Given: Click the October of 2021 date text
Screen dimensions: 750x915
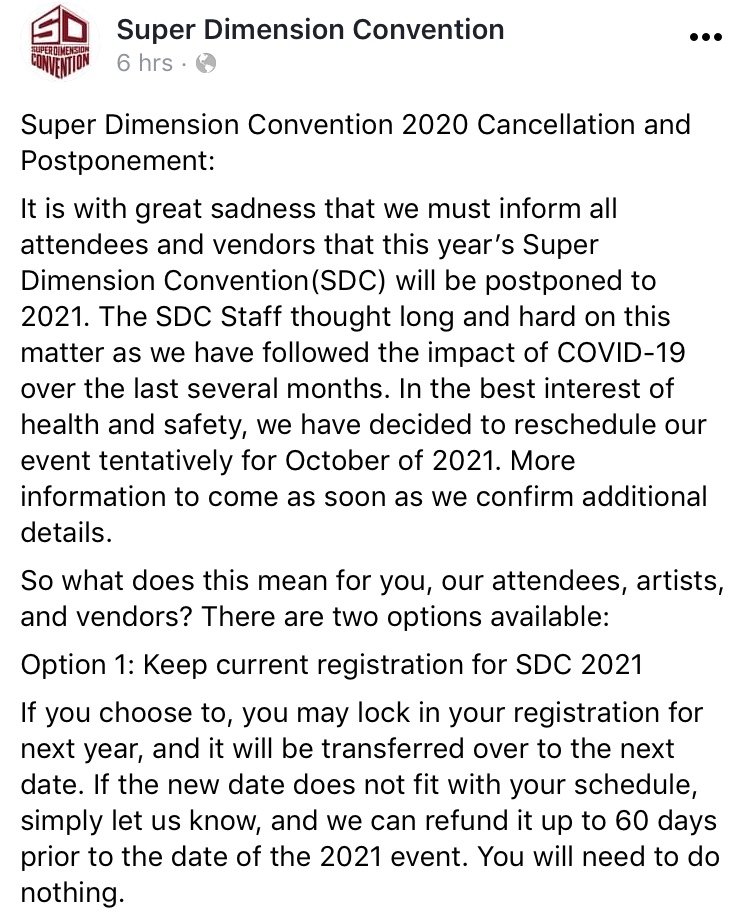Looking at the screenshot, I should [x=393, y=461].
